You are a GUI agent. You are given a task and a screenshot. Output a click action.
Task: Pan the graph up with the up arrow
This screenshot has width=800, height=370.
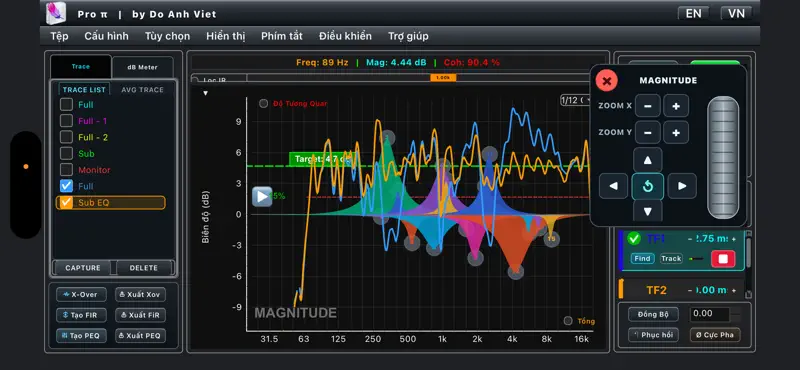coord(647,160)
